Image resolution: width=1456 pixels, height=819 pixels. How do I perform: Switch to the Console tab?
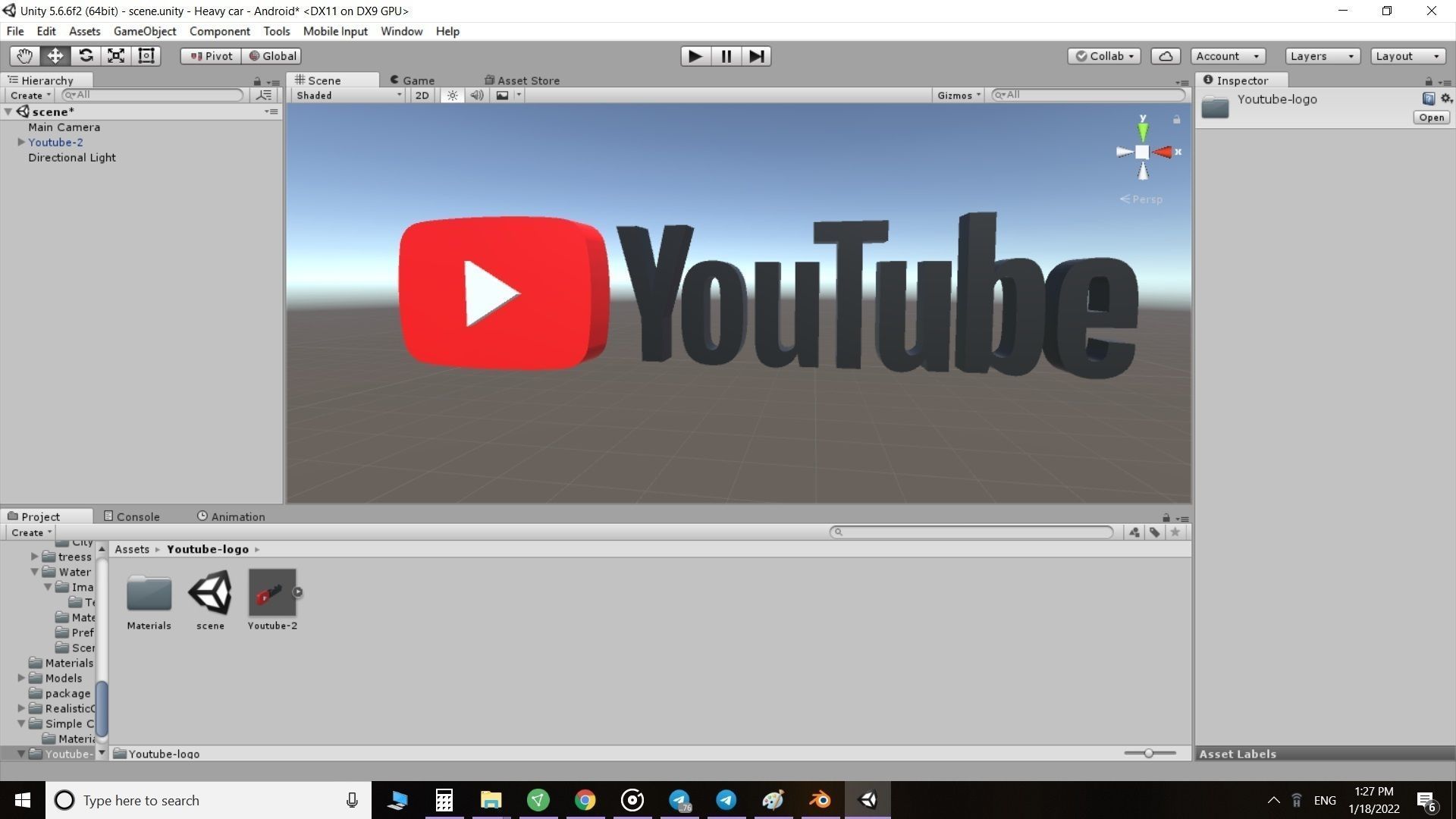pyautogui.click(x=131, y=516)
